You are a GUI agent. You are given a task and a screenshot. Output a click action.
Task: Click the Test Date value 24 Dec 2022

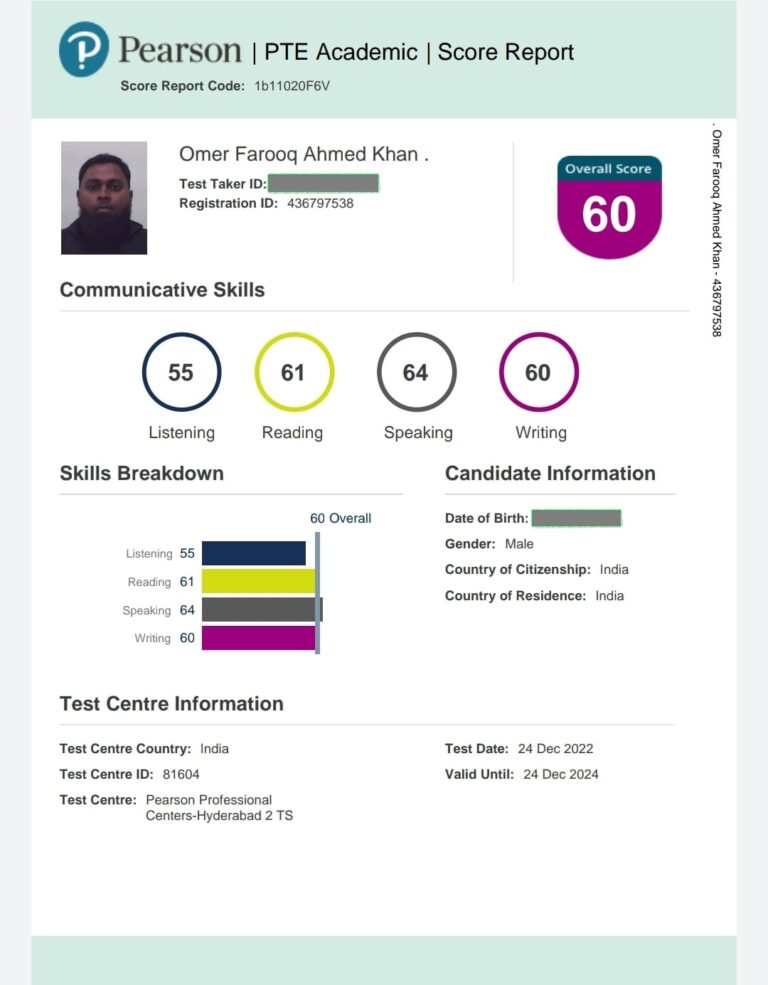[x=555, y=748]
